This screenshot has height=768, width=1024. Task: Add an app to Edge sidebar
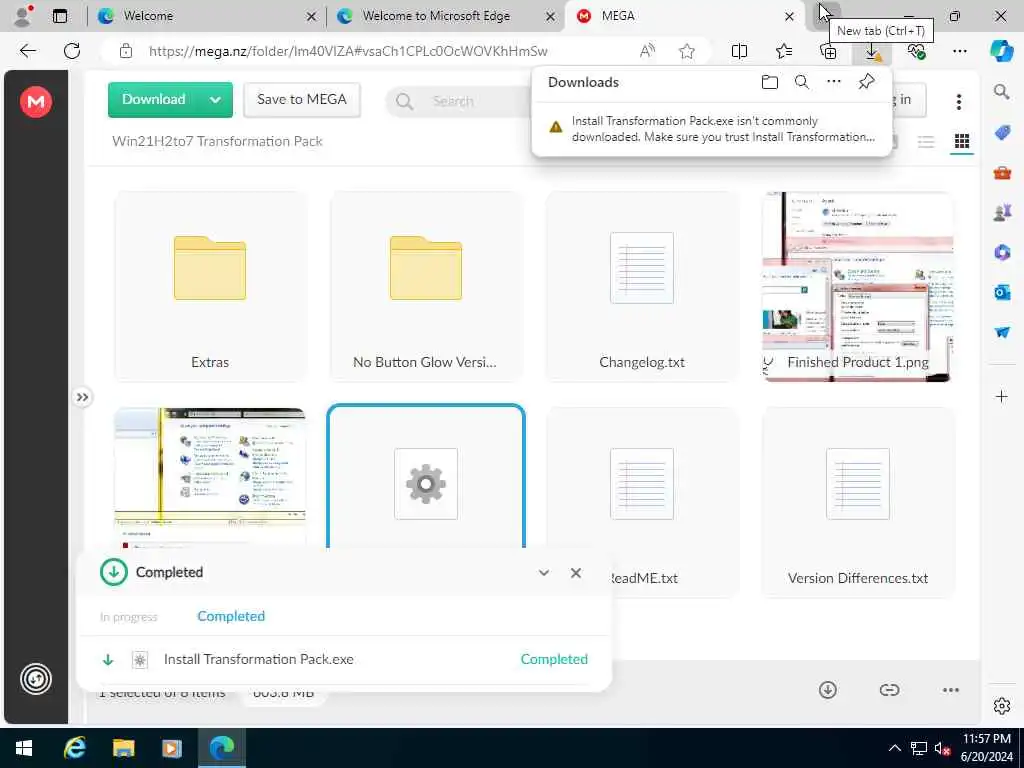click(1001, 396)
